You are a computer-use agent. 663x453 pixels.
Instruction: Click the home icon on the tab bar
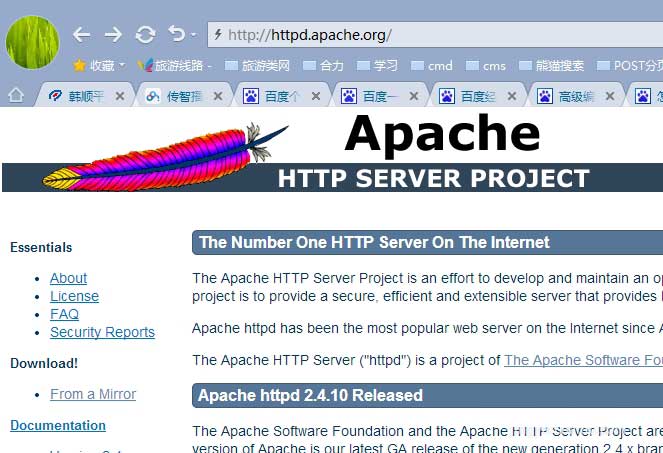pos(16,95)
